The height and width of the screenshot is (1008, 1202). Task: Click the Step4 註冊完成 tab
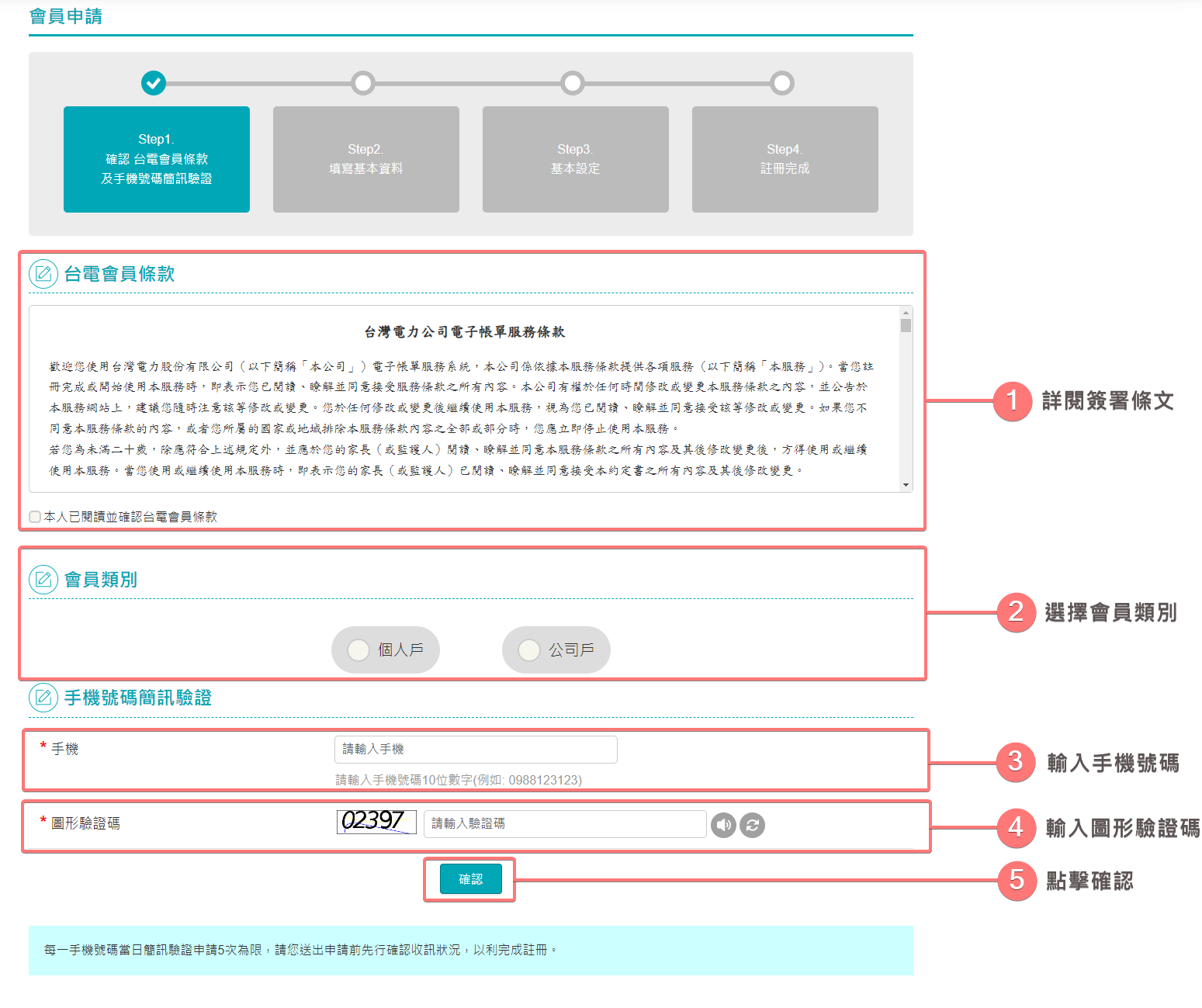[785, 159]
